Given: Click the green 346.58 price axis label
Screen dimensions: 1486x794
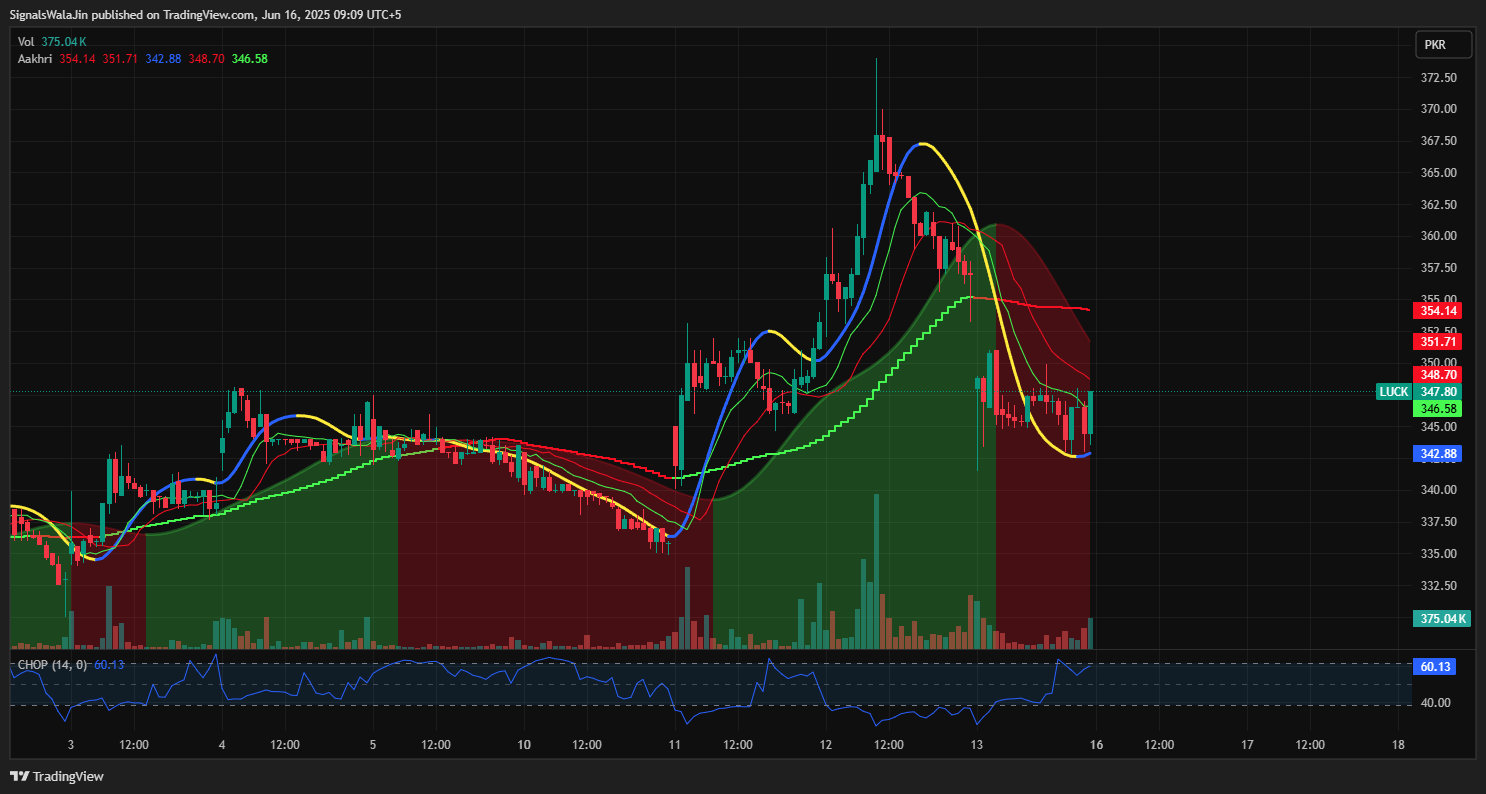Looking at the screenshot, I should point(1438,408).
